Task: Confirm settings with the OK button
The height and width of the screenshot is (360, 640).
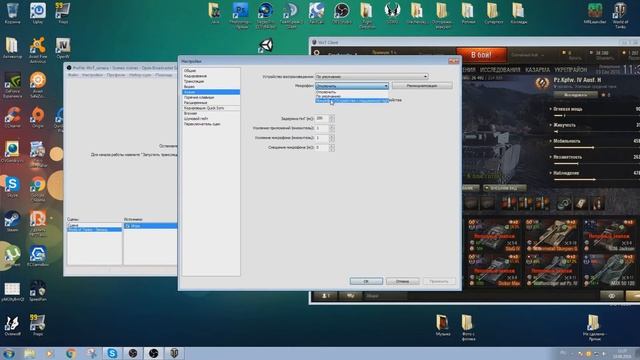Action: coord(366,281)
